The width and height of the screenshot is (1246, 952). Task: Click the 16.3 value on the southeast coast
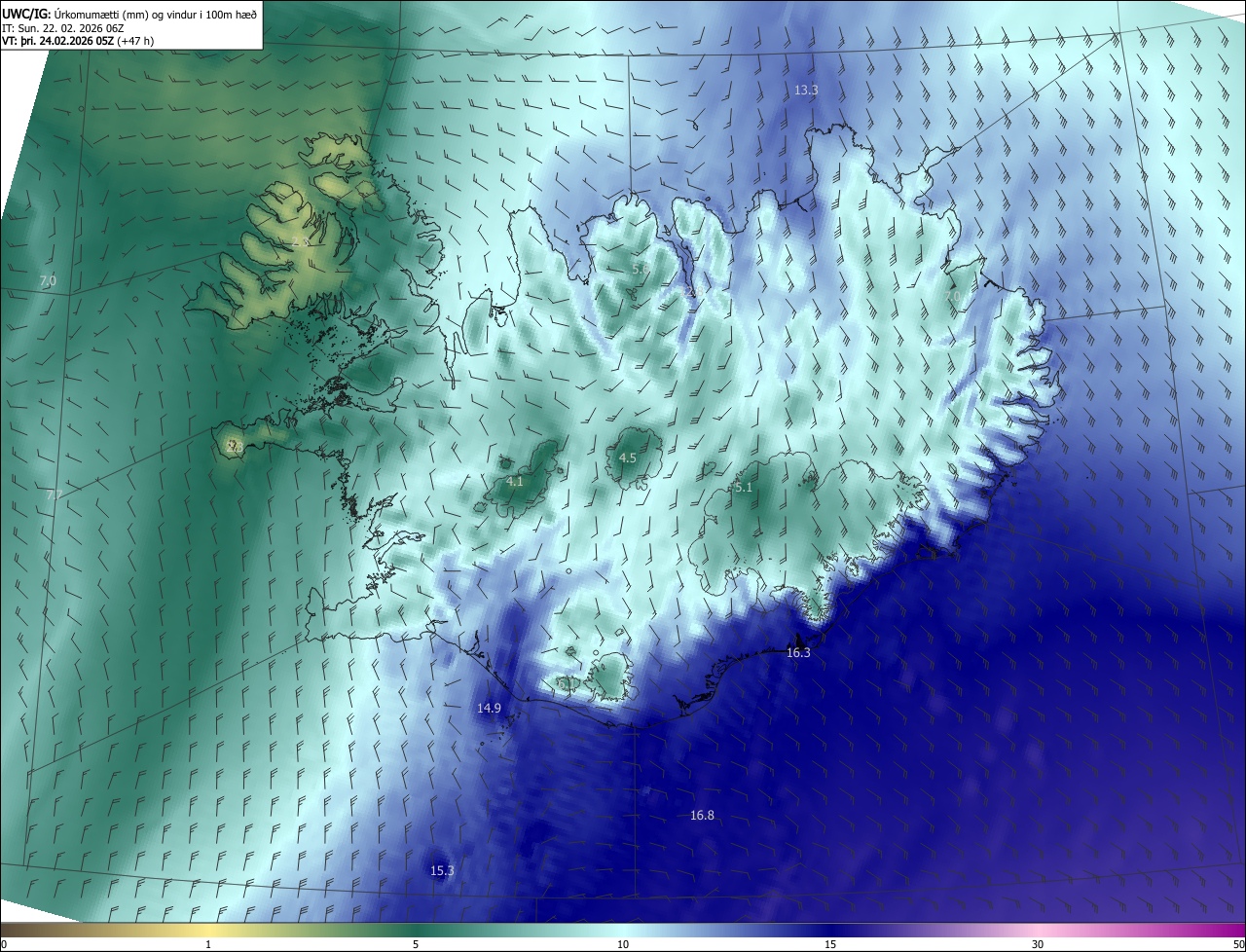(798, 653)
